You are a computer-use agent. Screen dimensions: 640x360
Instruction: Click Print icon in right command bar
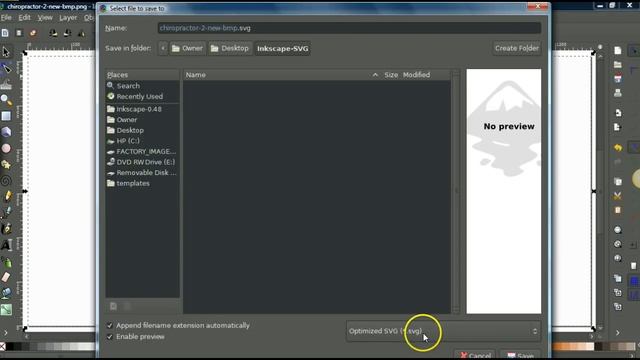618,93
